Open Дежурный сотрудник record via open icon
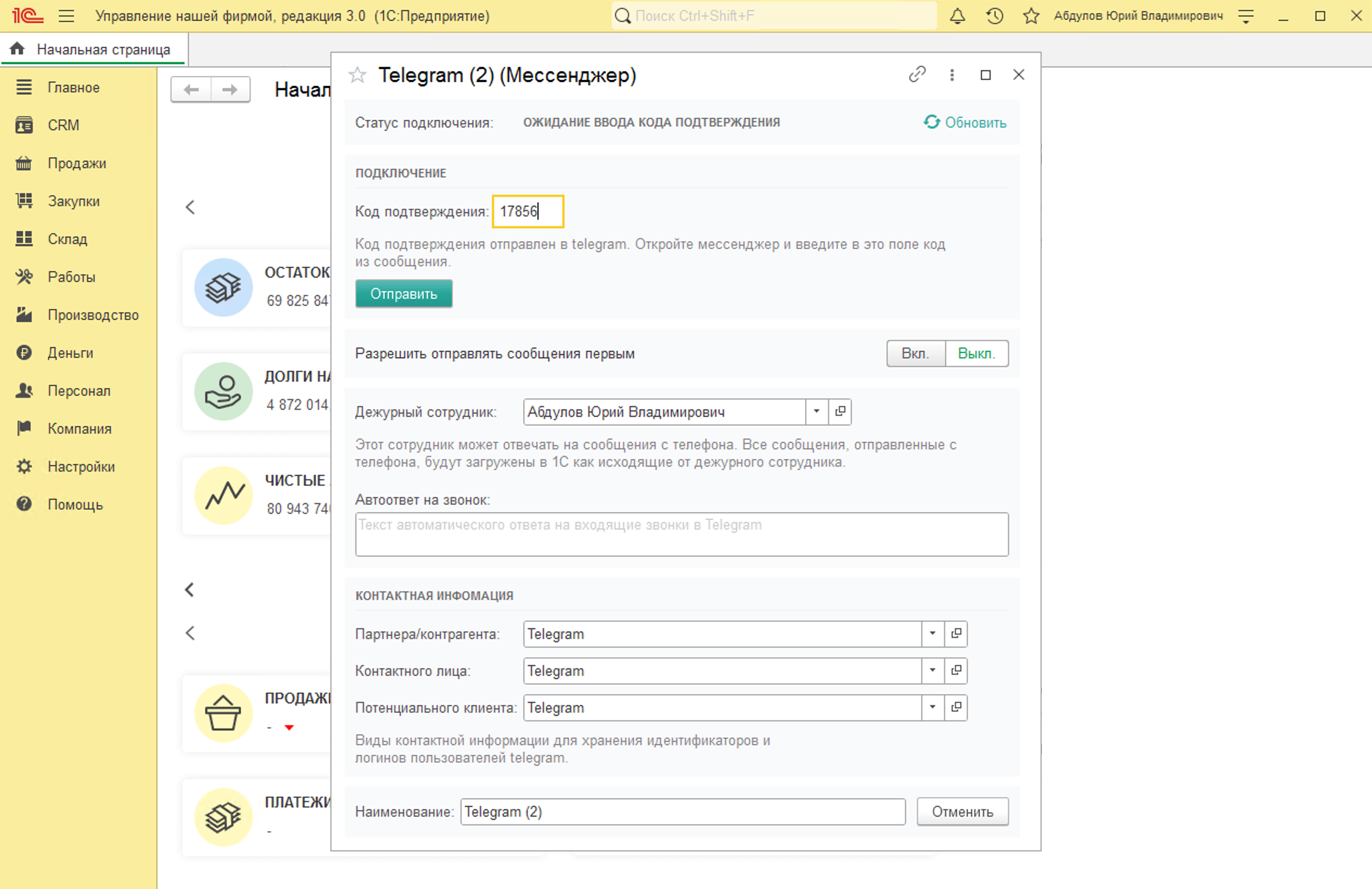The image size is (1372, 889). tap(840, 411)
